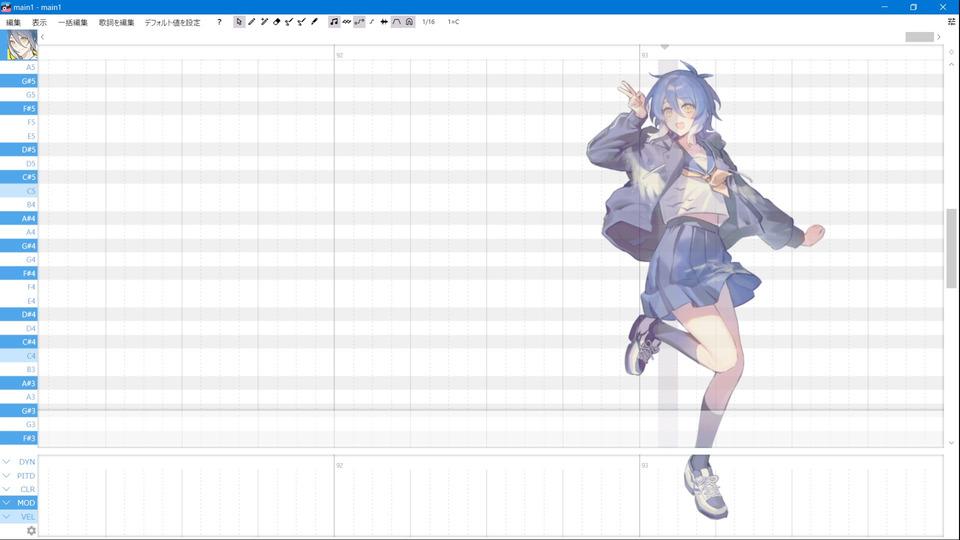Play the F#5 piano key
The width and height of the screenshot is (960, 540).
tap(18, 108)
